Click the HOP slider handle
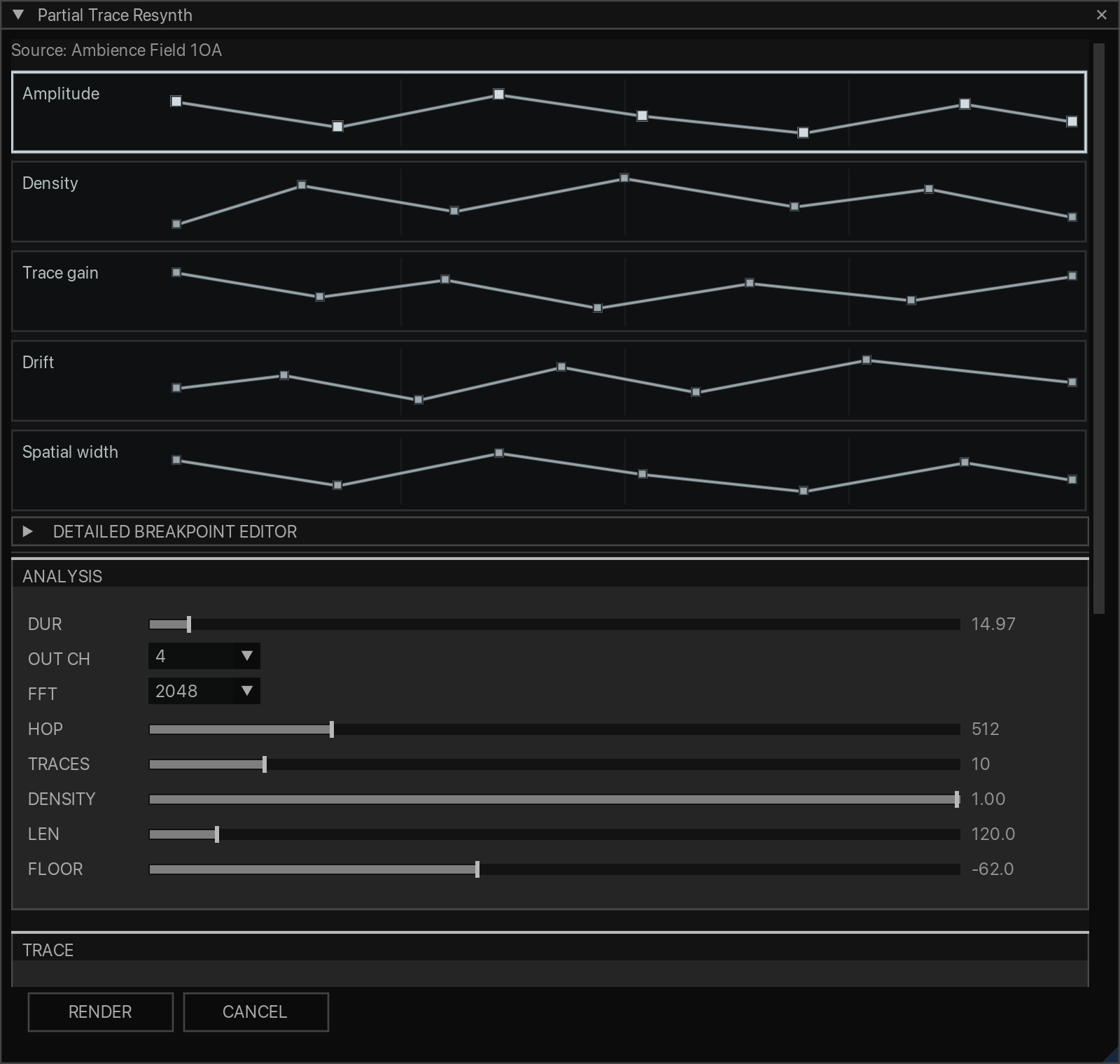1120x1064 pixels. coord(332,729)
